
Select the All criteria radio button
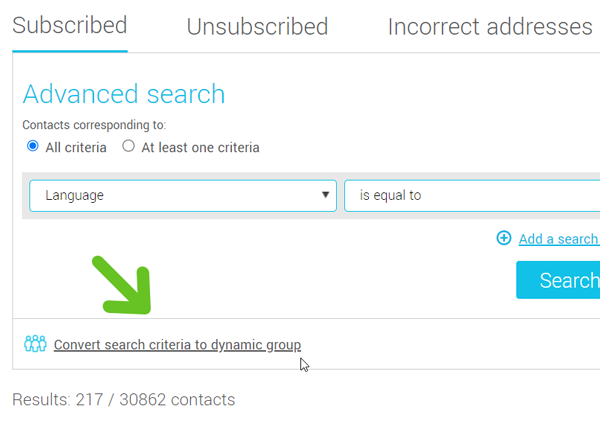point(33,147)
